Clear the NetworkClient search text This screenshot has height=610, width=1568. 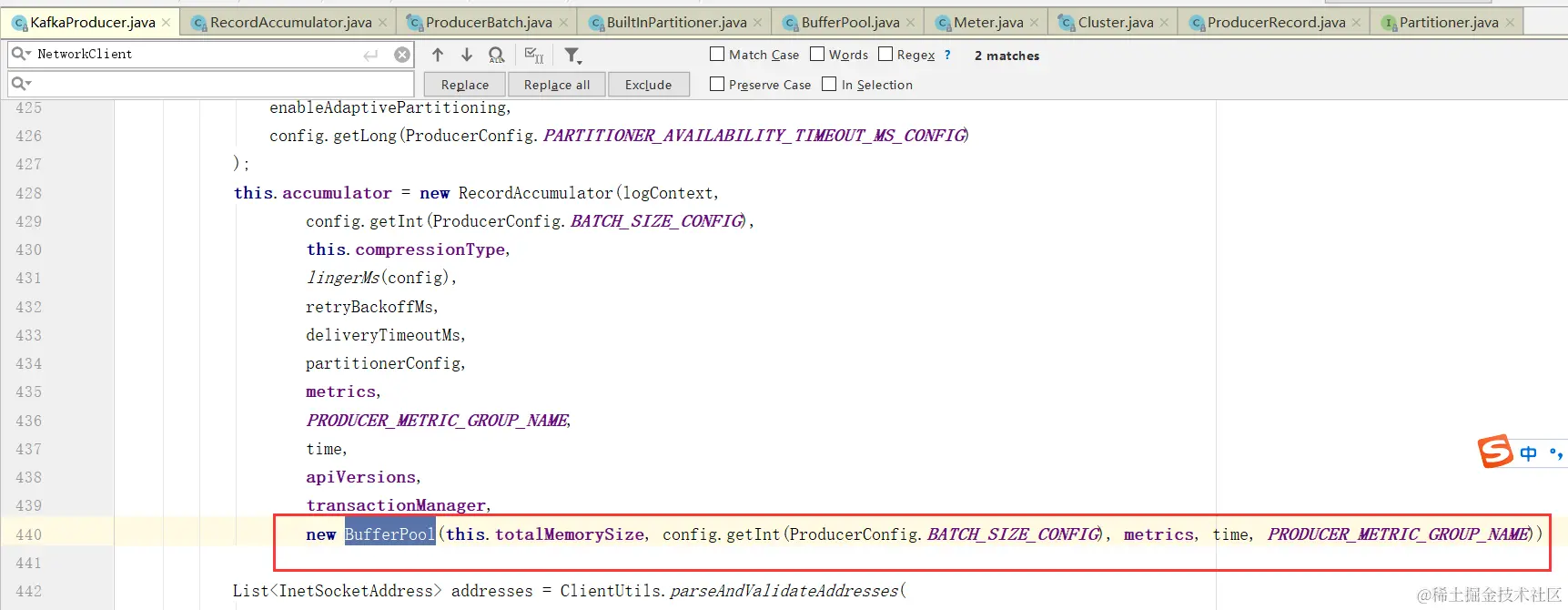pos(402,55)
